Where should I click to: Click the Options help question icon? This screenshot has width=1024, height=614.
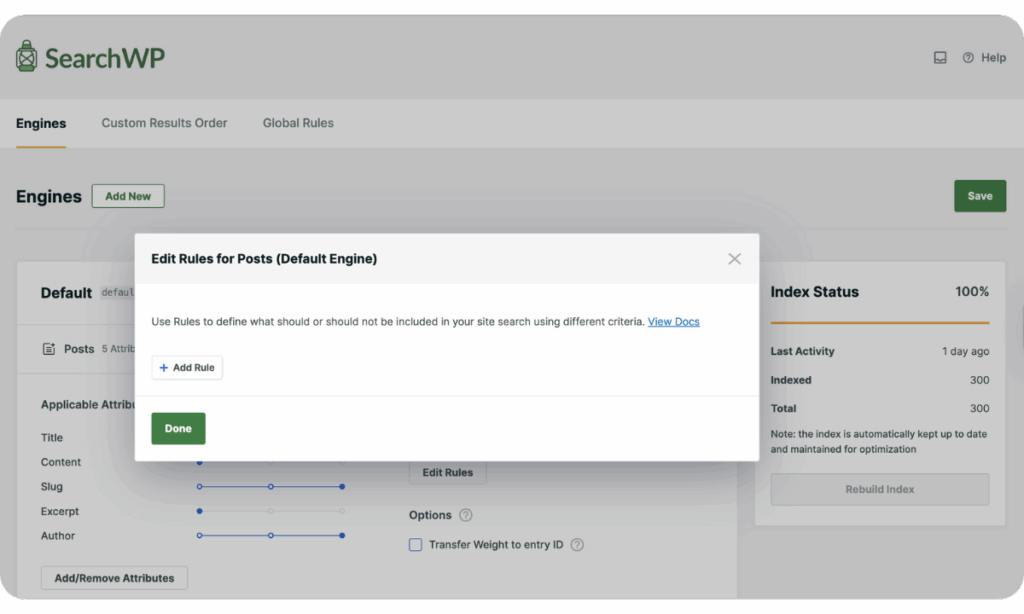pyautogui.click(x=466, y=515)
